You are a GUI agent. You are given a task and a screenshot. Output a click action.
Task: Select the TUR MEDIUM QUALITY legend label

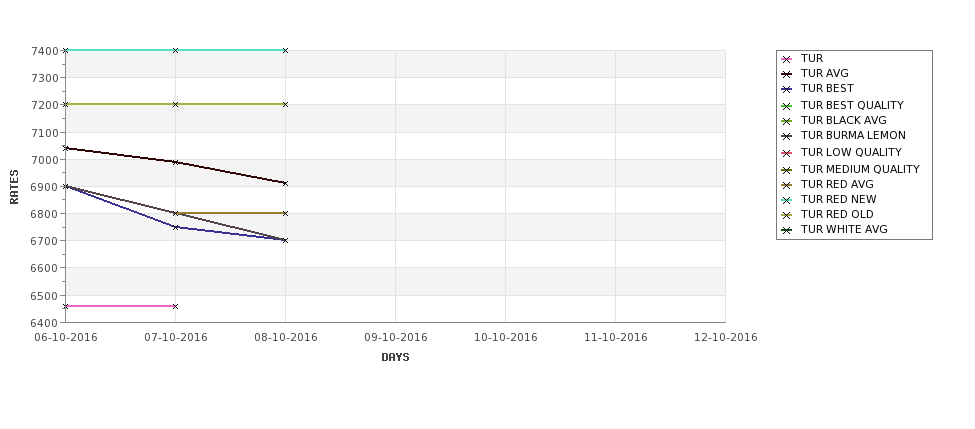coord(860,169)
